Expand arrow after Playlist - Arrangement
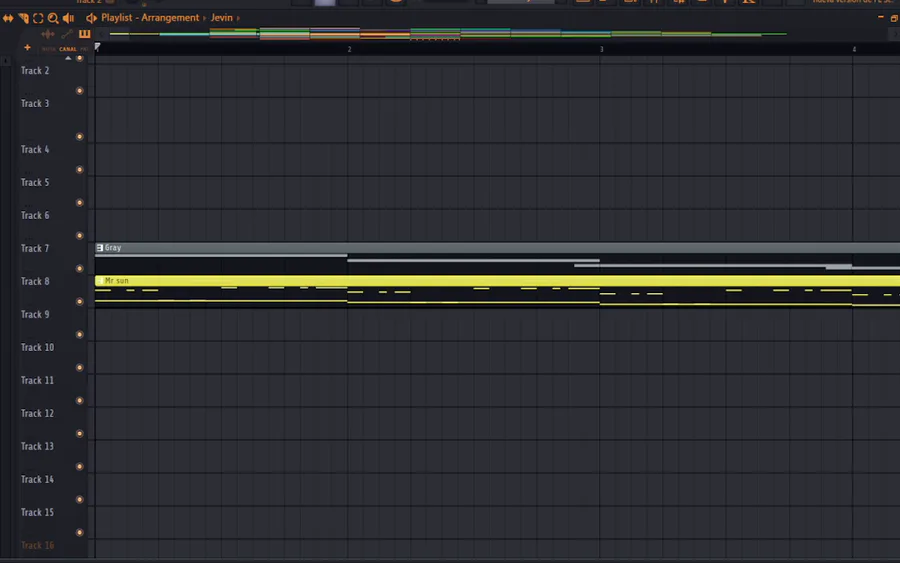Image resolution: width=900 pixels, height=563 pixels. 204,18
